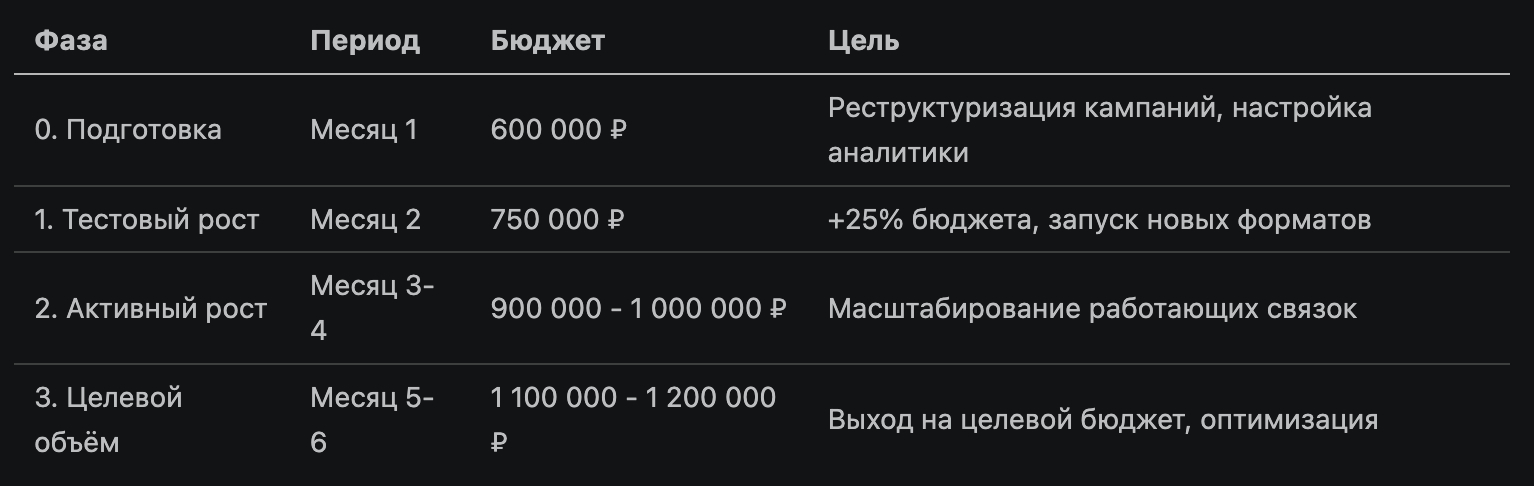Click the Период column header
The width and height of the screenshot is (1534, 486).
tap(365, 41)
